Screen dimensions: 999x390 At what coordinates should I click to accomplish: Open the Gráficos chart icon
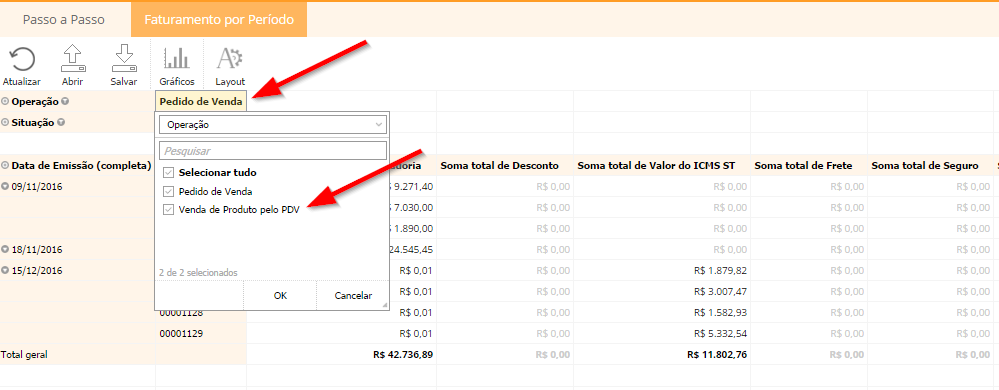(x=176, y=59)
